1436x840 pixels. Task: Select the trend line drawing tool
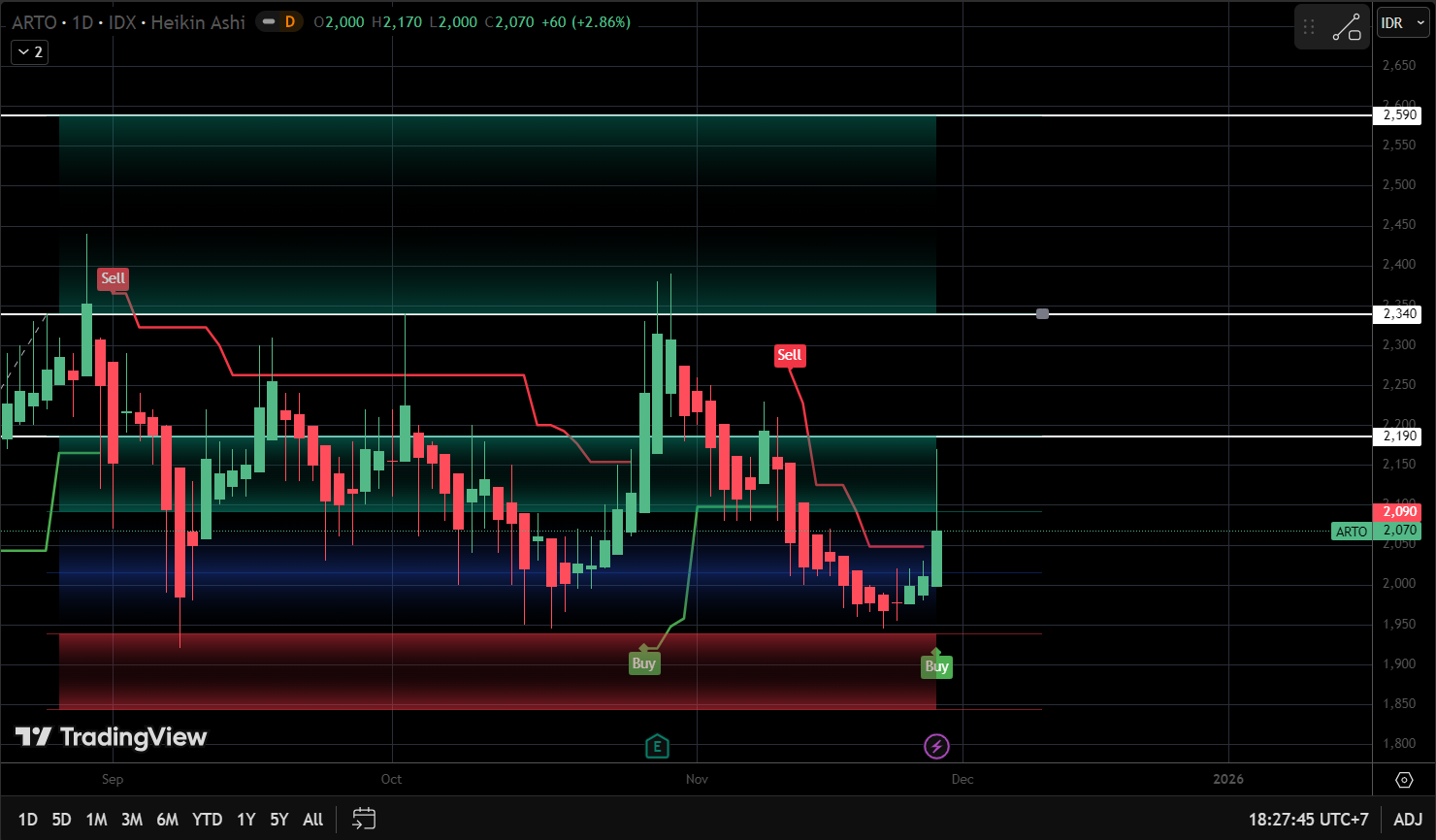[1347, 27]
